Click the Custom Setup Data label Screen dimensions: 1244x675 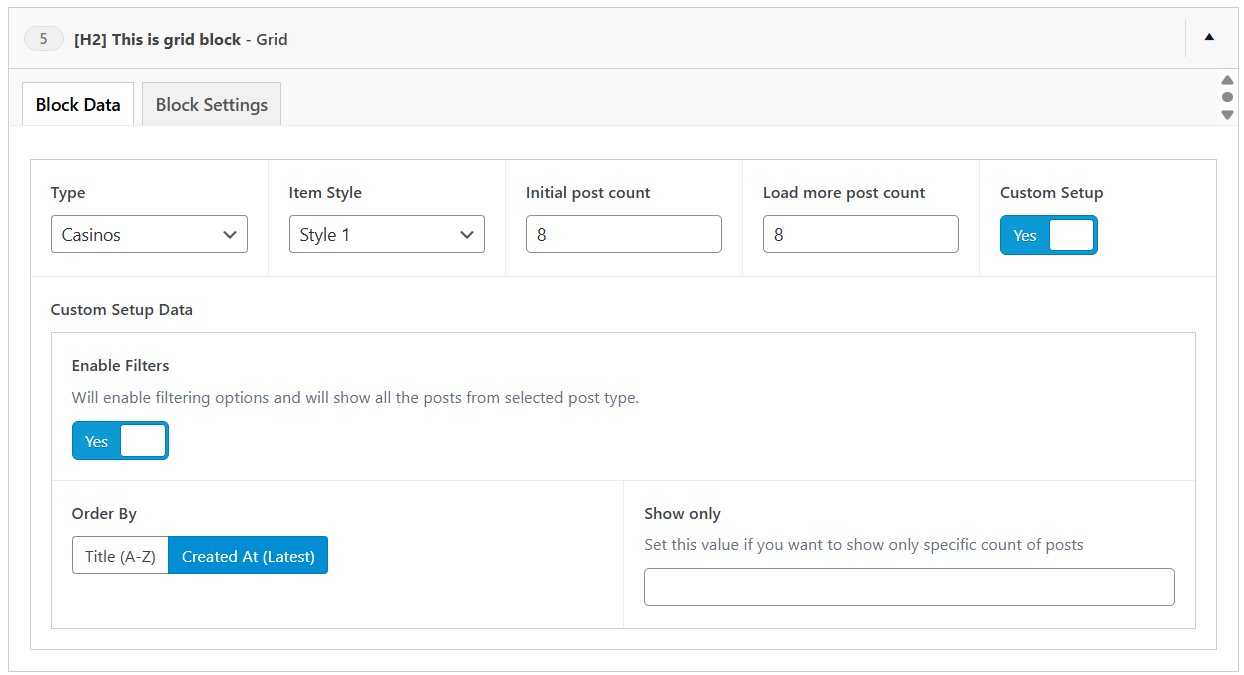(x=121, y=310)
